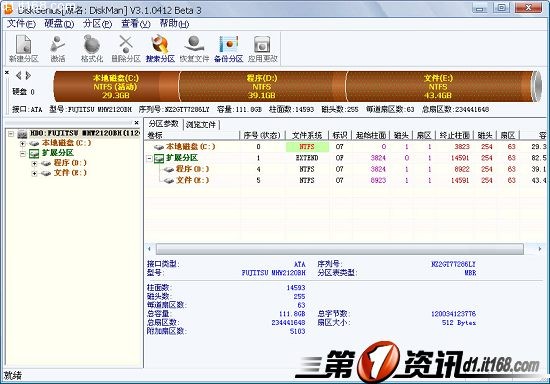This screenshot has width=550, height=384.
Task: Click the 120034123776 total bytes value
Action: click(x=453, y=314)
